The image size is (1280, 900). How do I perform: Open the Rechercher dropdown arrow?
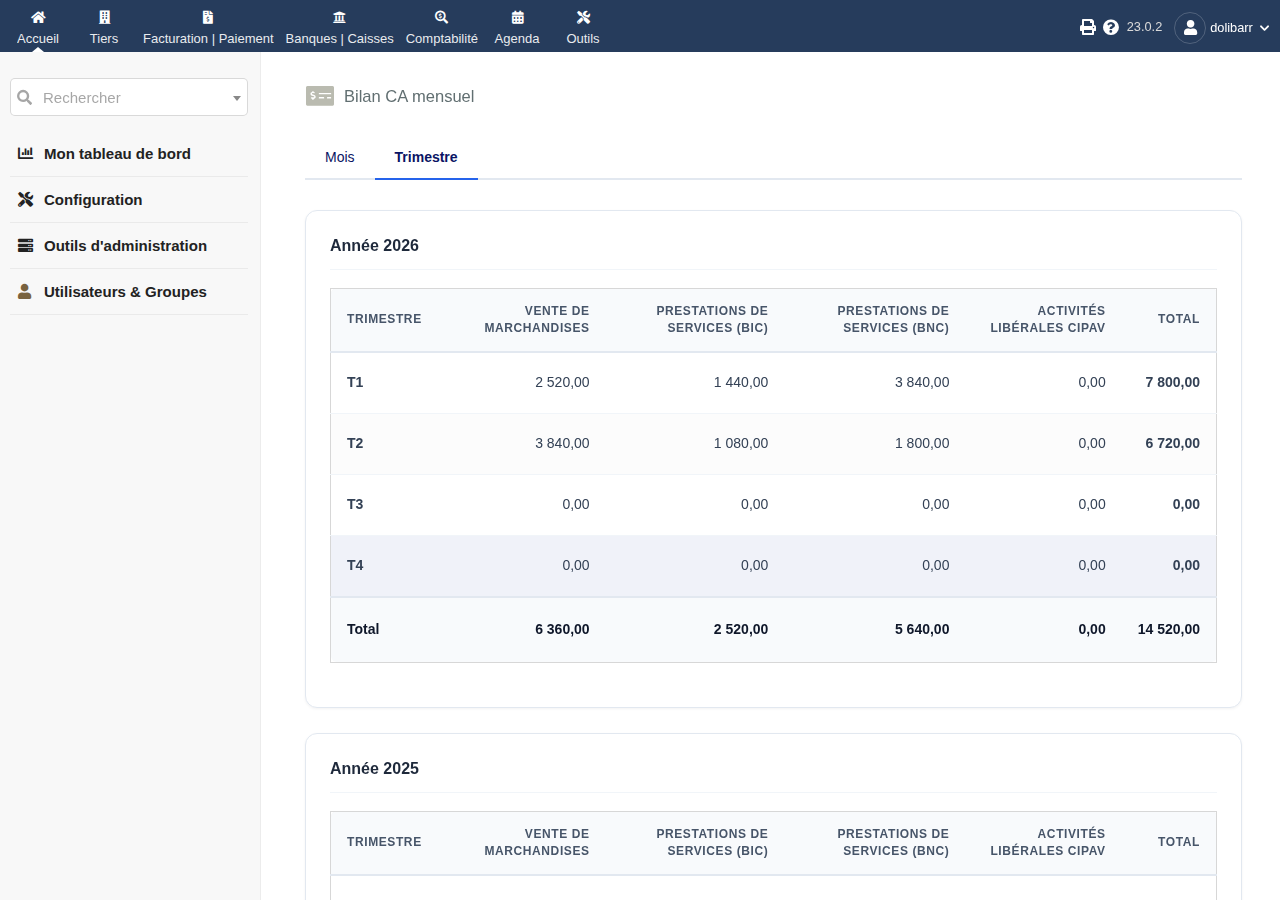[x=237, y=98]
